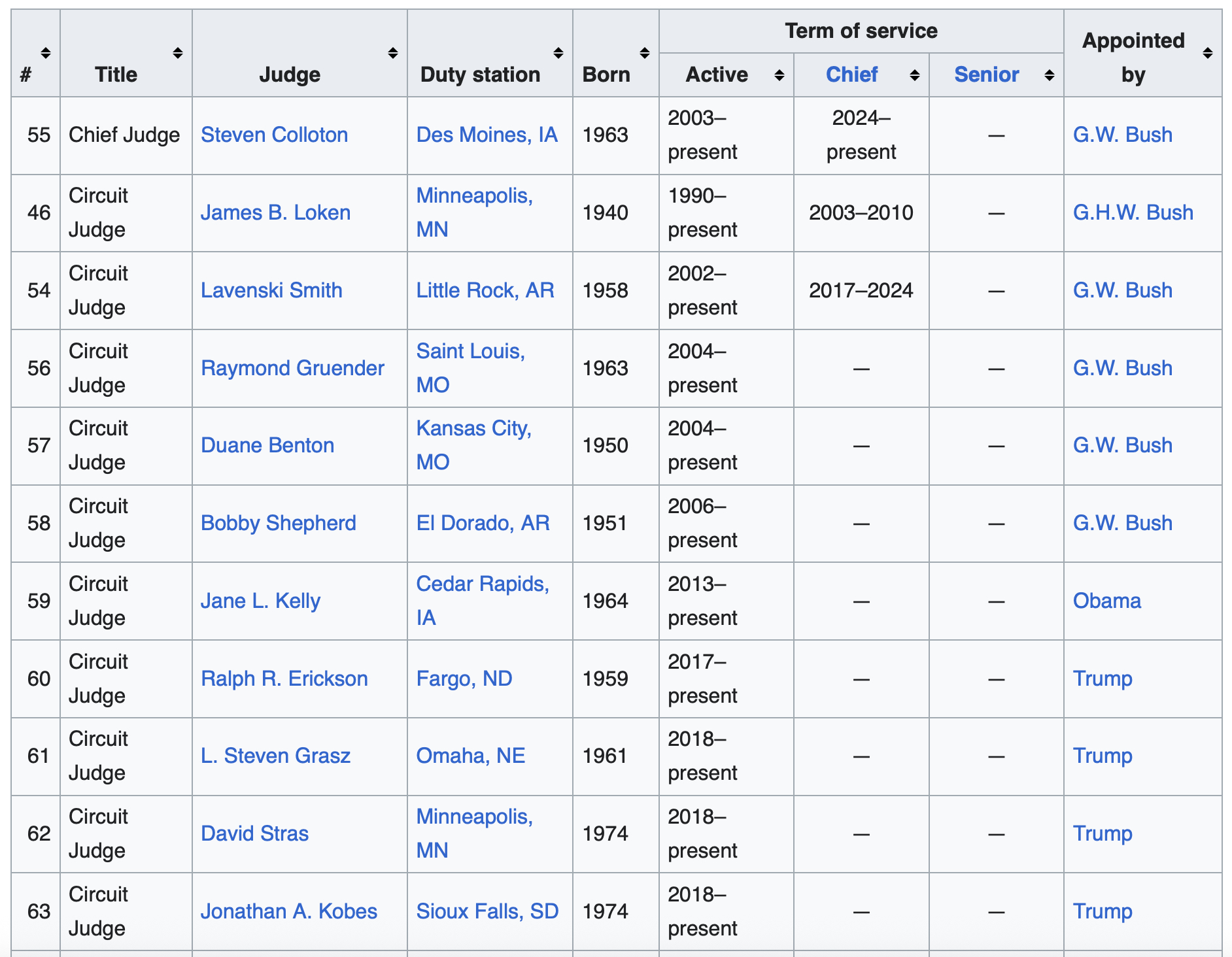Sort by Chief column arrow icon
Screen dimensions: 1232x957
tap(914, 75)
